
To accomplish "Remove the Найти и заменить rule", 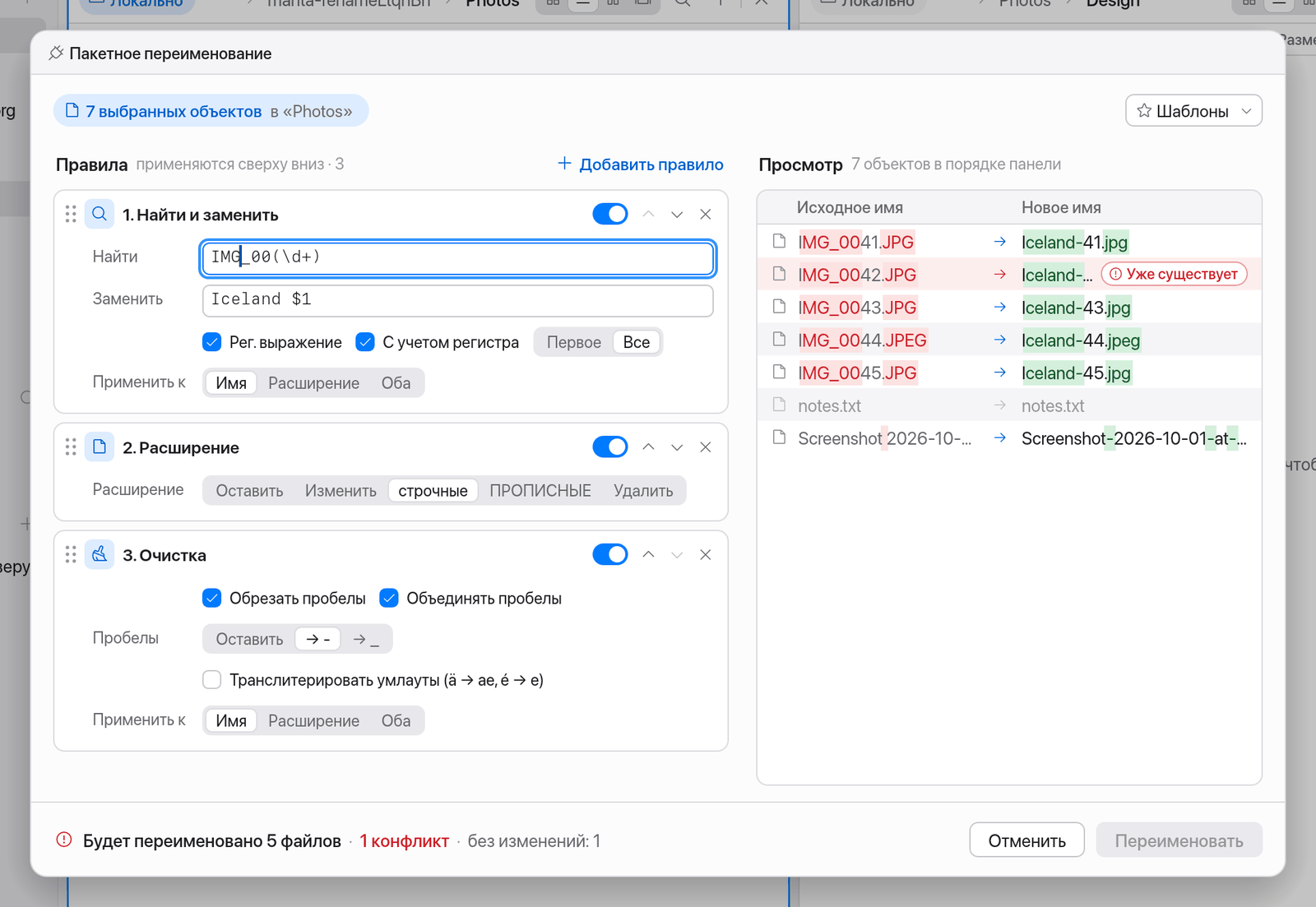I will pos(706,215).
